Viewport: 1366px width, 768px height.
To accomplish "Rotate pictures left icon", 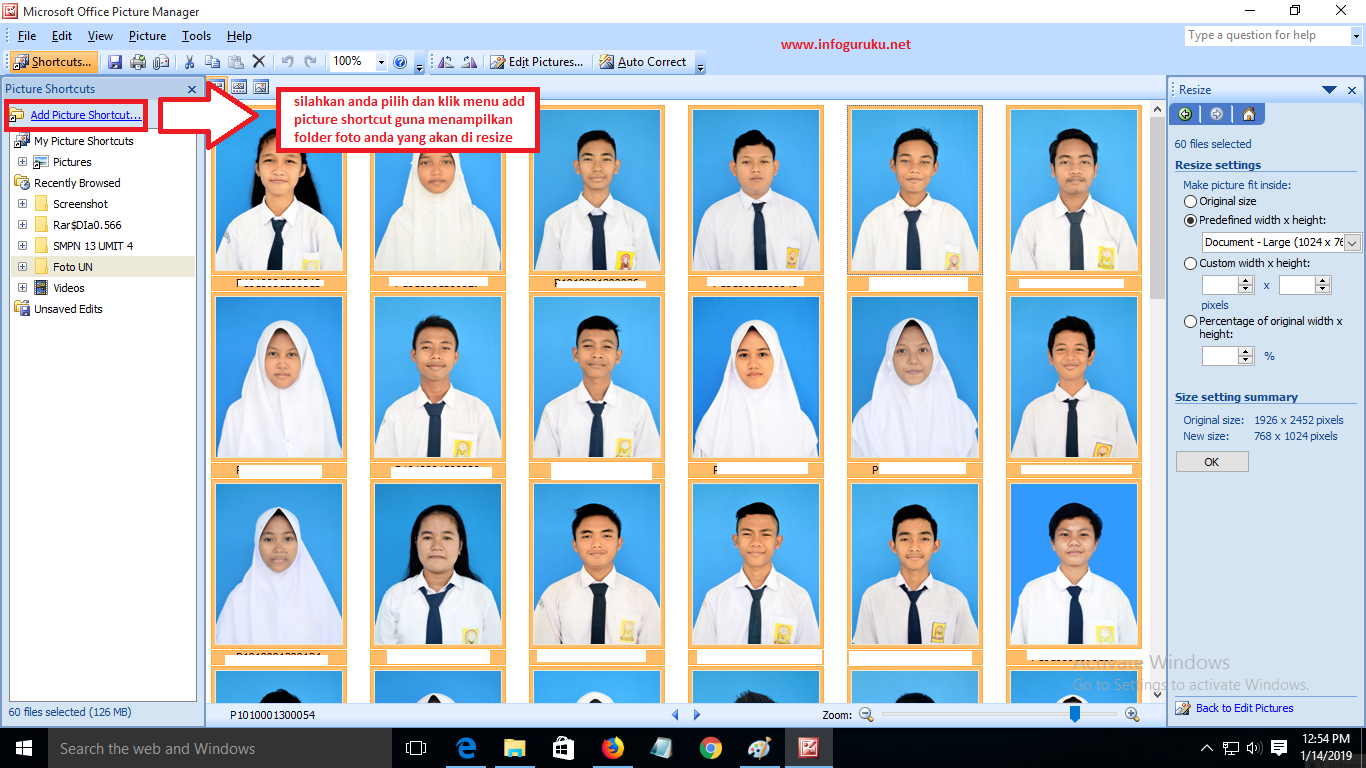I will 446,62.
